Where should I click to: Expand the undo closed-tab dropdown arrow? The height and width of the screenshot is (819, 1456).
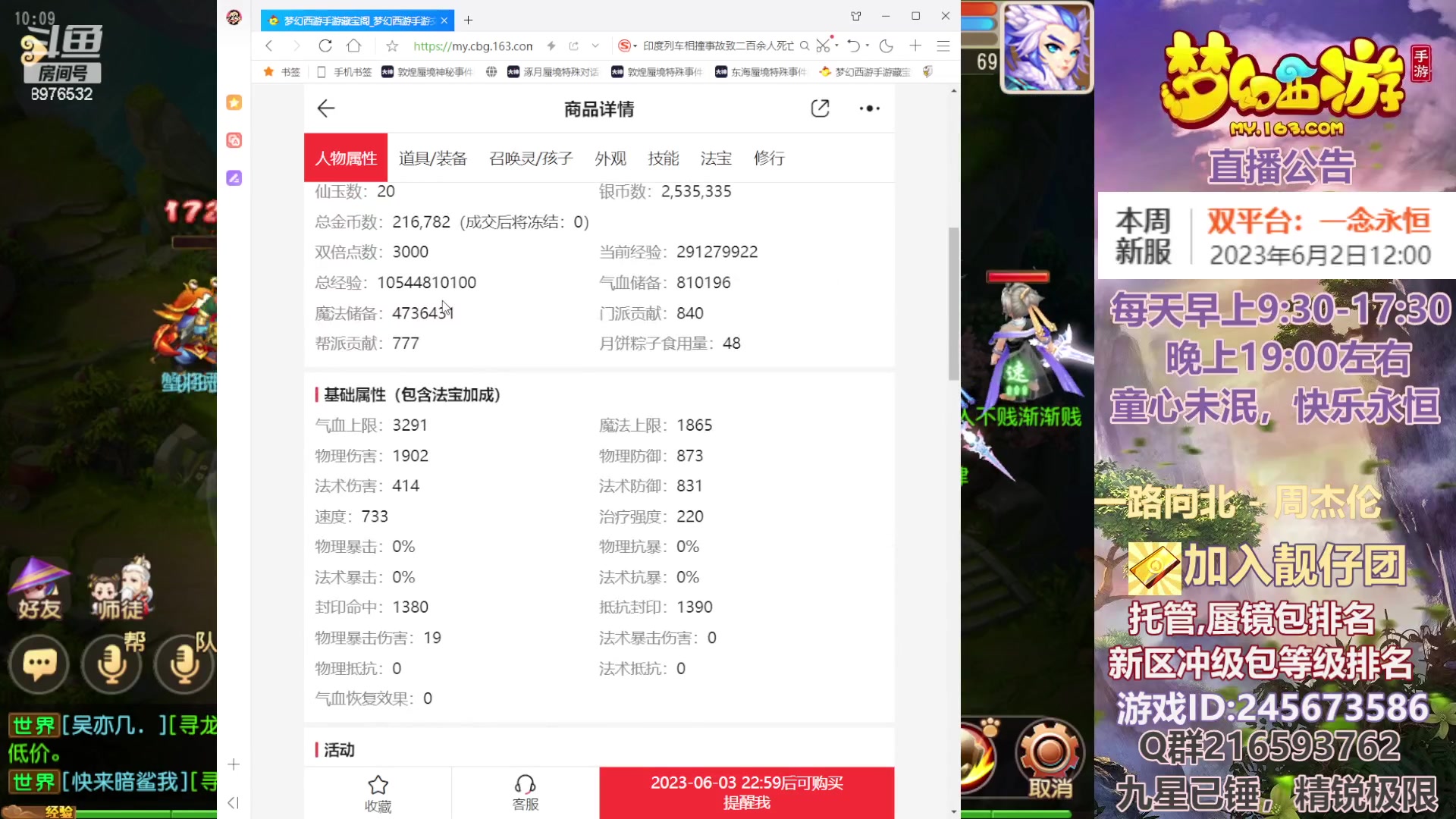pyautogui.click(x=868, y=45)
